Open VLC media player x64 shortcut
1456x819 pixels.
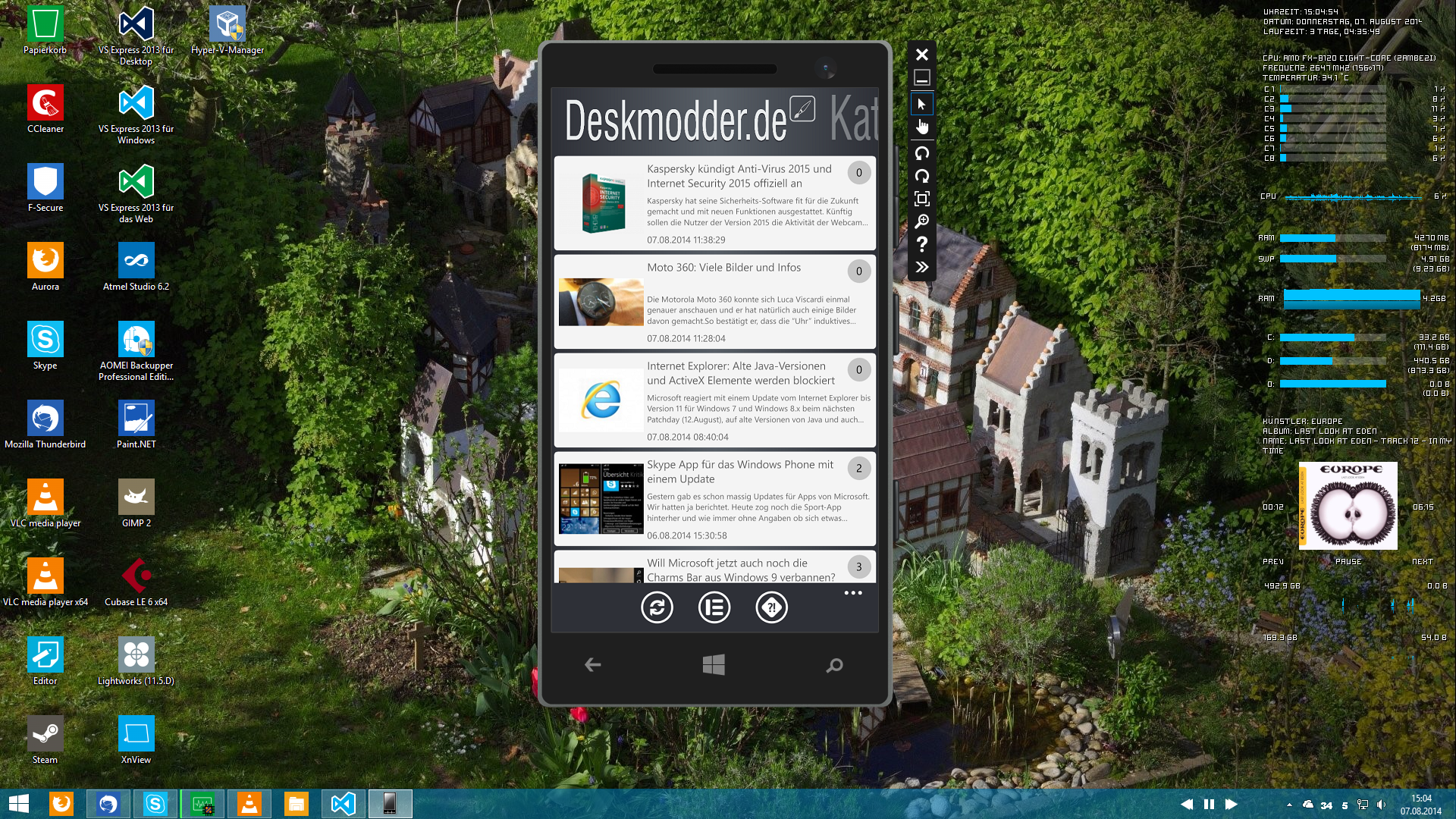(x=45, y=582)
